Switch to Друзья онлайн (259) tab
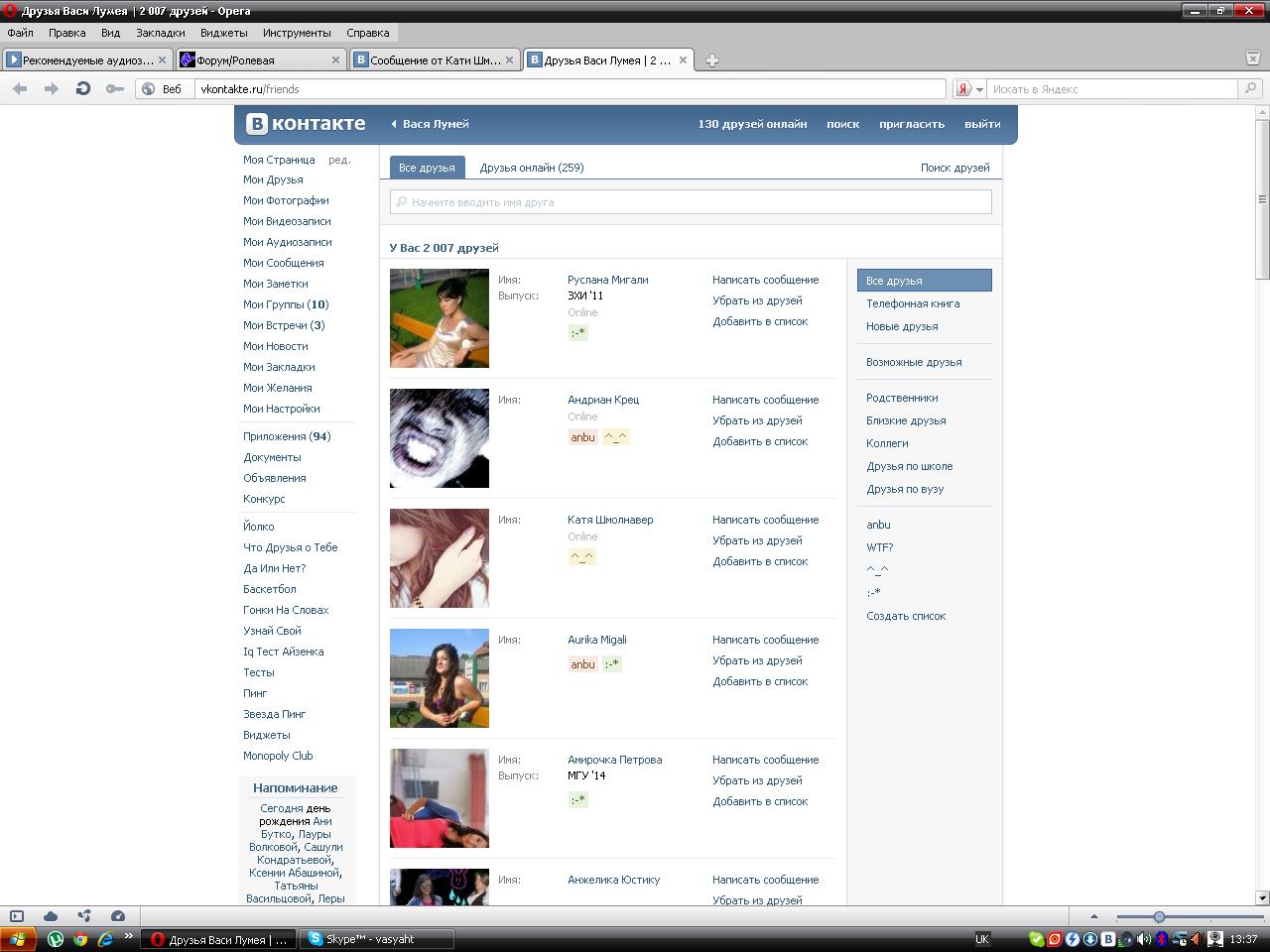Screen dimensions: 1270x952 [532, 168]
